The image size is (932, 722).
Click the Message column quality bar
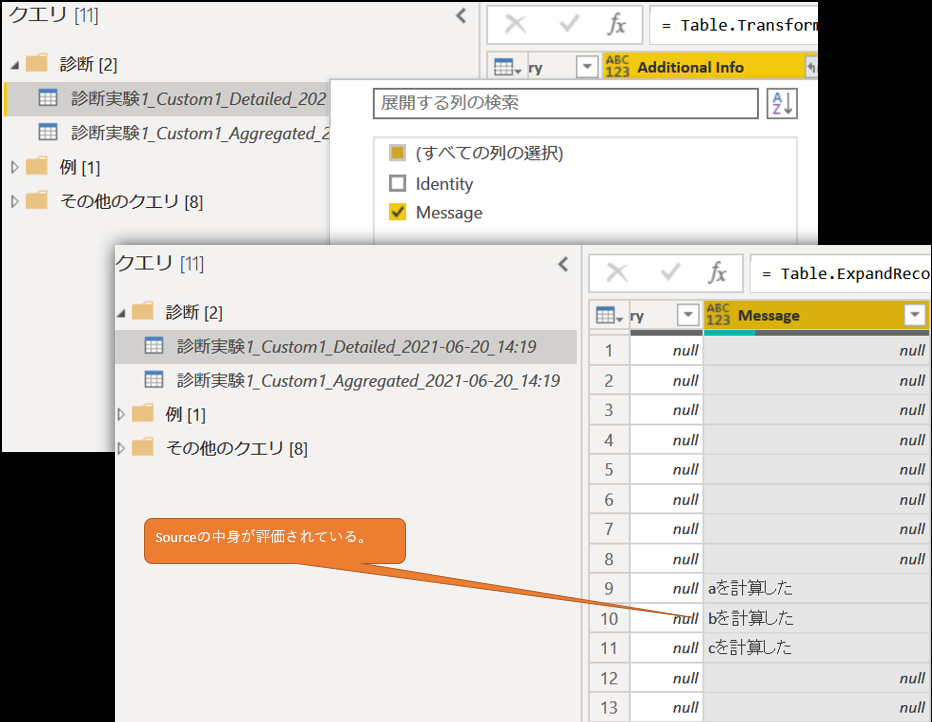pyautogui.click(x=816, y=333)
